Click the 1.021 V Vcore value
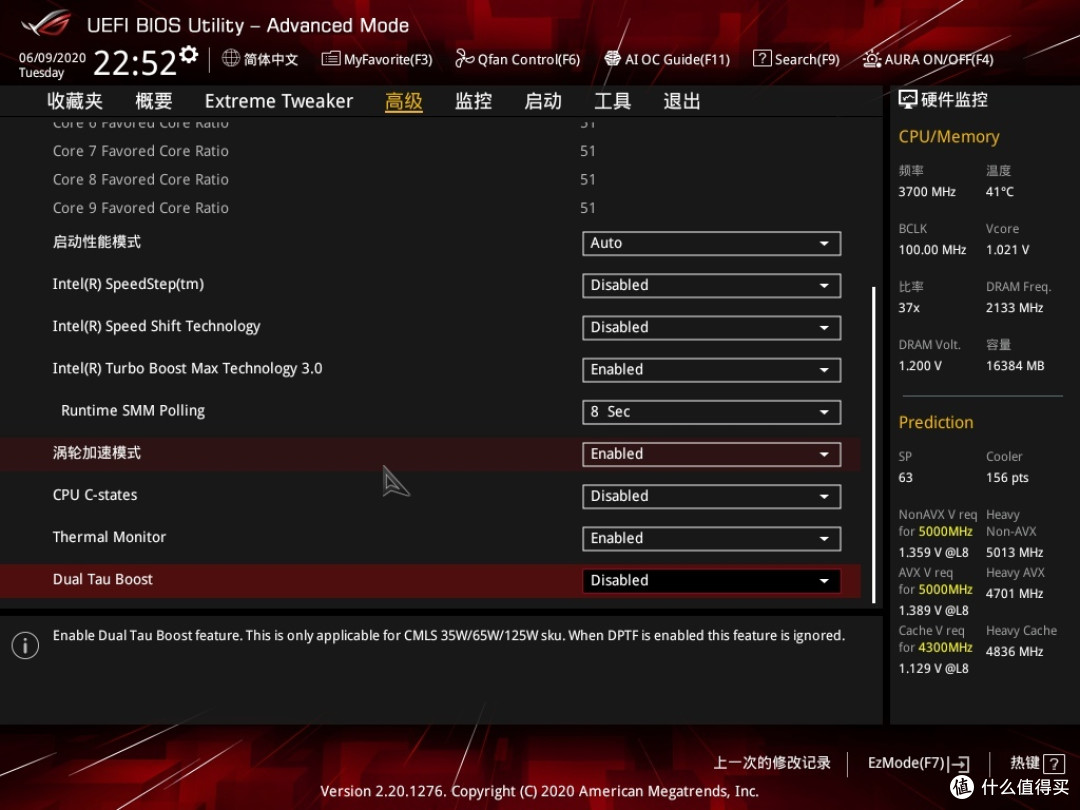The height and width of the screenshot is (810, 1080). click(x=1007, y=249)
